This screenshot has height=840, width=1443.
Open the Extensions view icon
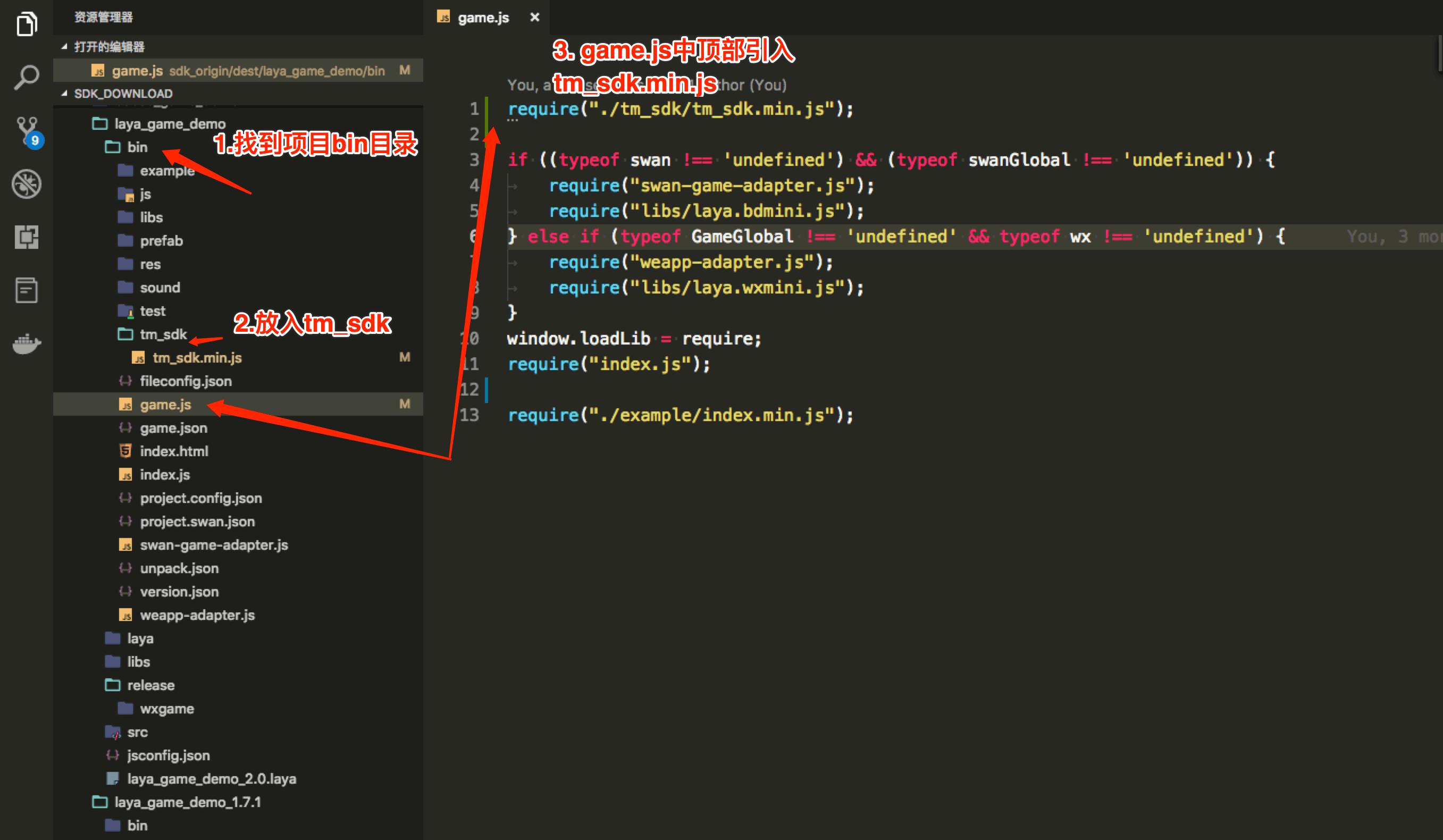point(27,237)
